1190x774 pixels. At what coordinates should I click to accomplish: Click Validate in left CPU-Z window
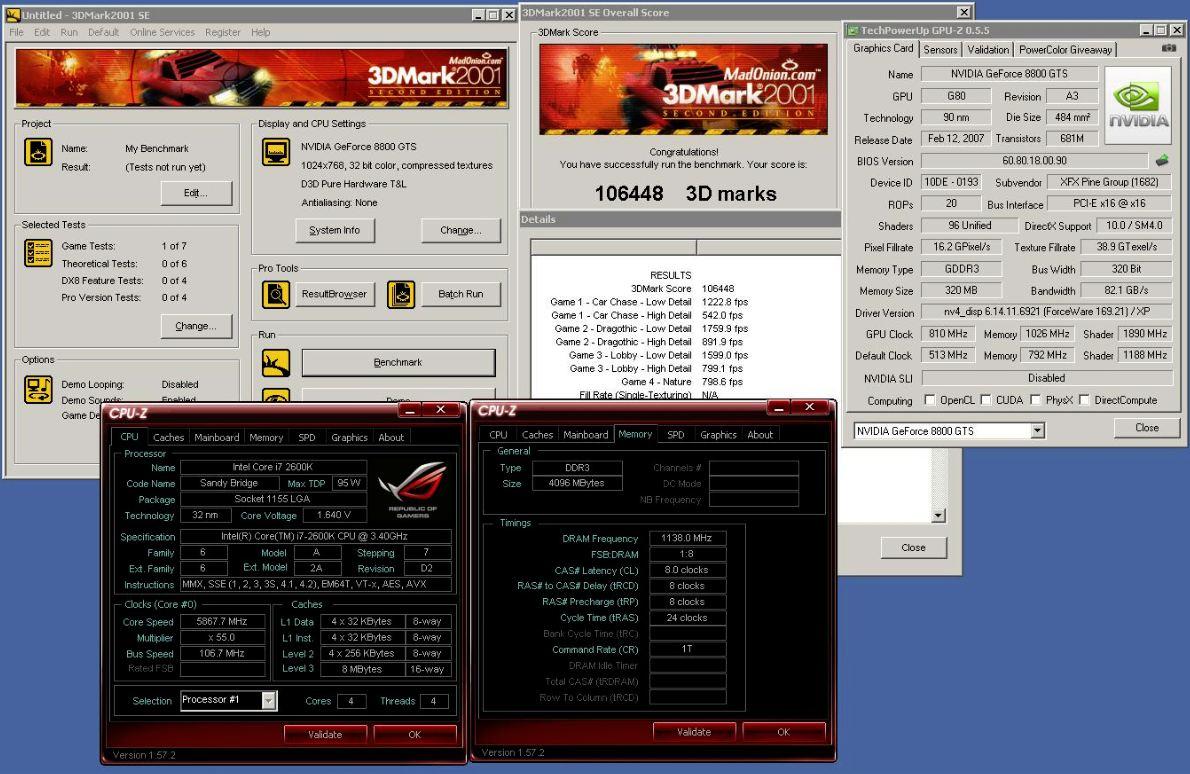point(325,735)
